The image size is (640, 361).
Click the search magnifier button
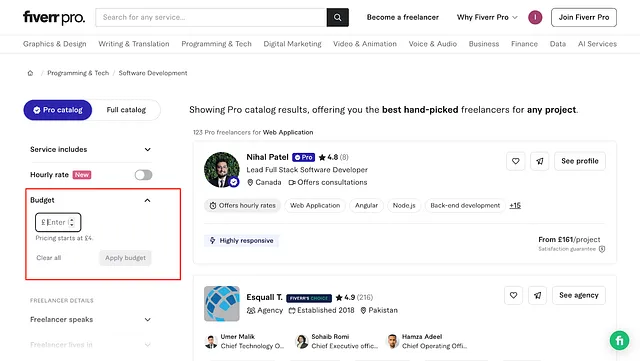pos(338,17)
